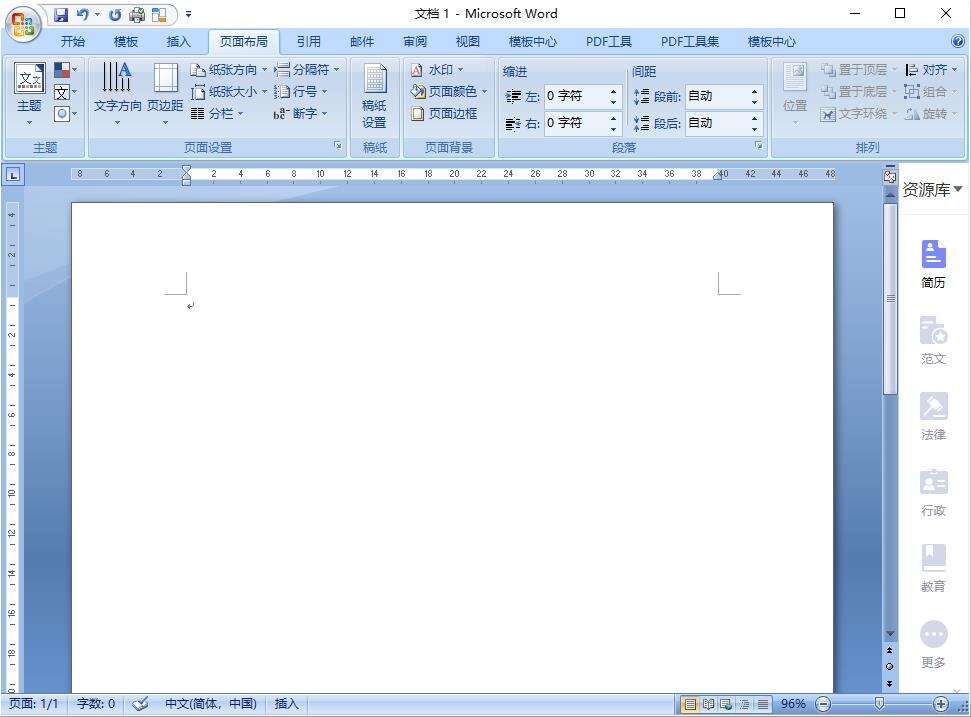Check proofing errors icon in the status bar
971x717 pixels.
coord(141,704)
